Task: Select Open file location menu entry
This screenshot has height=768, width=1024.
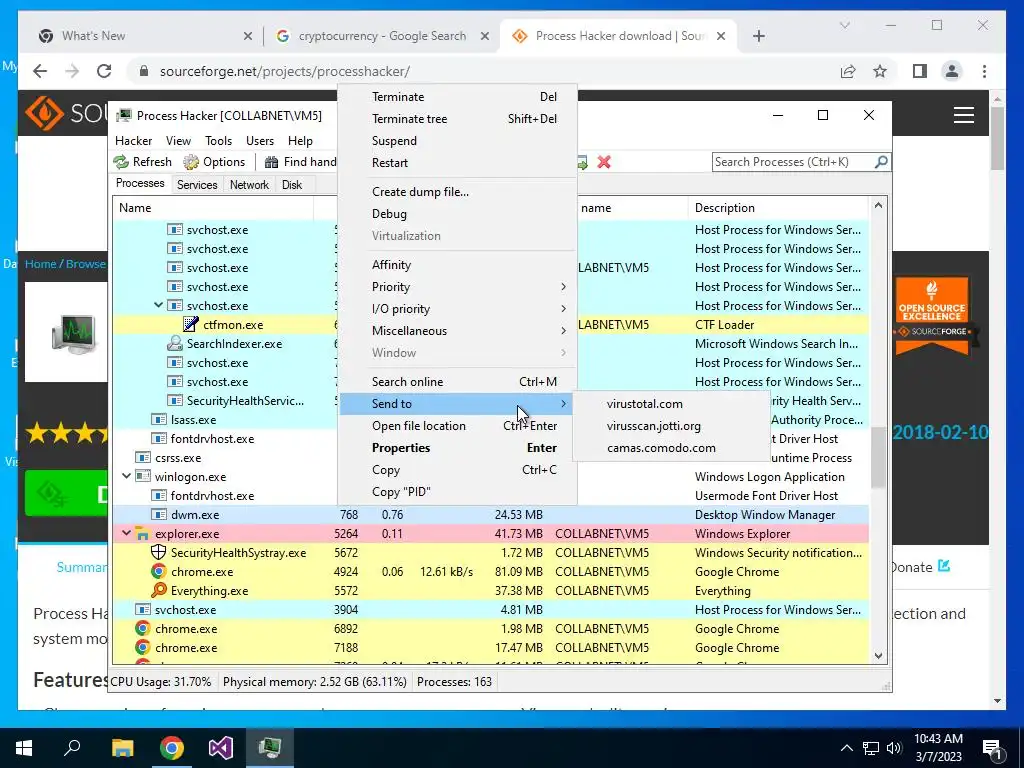Action: pos(457,426)
